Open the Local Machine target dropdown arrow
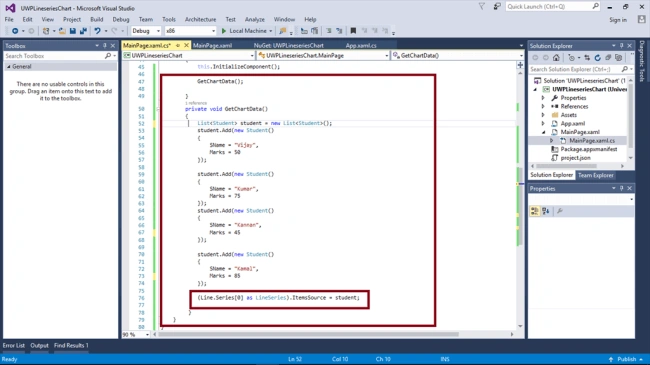The width and height of the screenshot is (650, 365). click(271, 31)
